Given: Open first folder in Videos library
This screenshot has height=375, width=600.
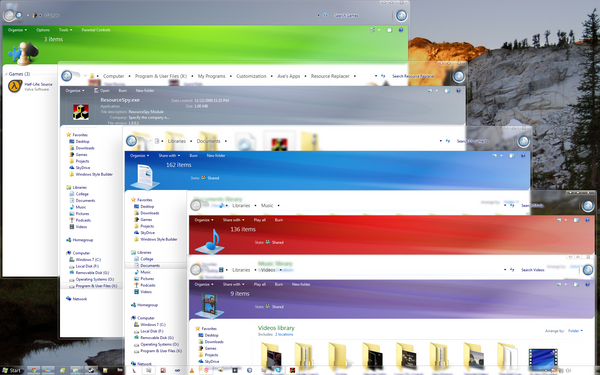Looking at the screenshot, I should tap(271, 356).
